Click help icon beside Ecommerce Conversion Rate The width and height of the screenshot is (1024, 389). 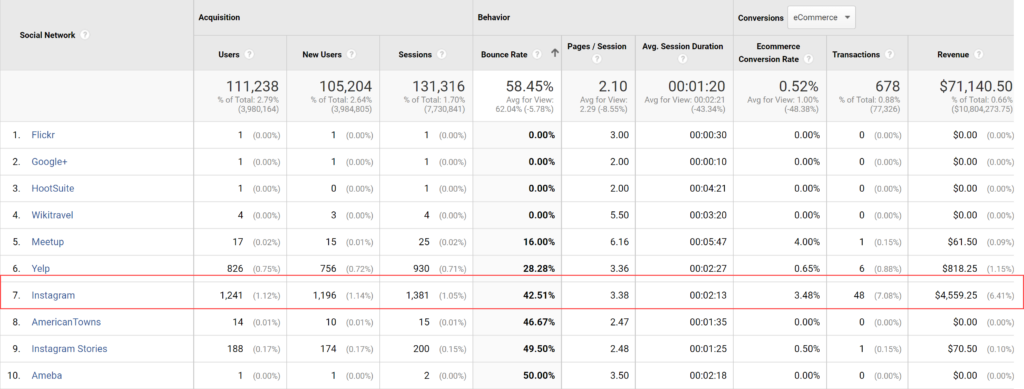coord(808,59)
